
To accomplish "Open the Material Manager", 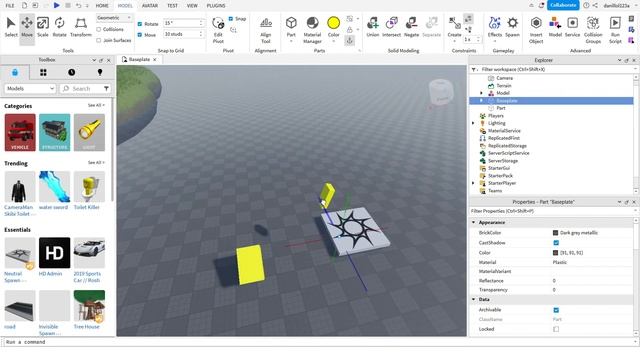I will click(312, 30).
